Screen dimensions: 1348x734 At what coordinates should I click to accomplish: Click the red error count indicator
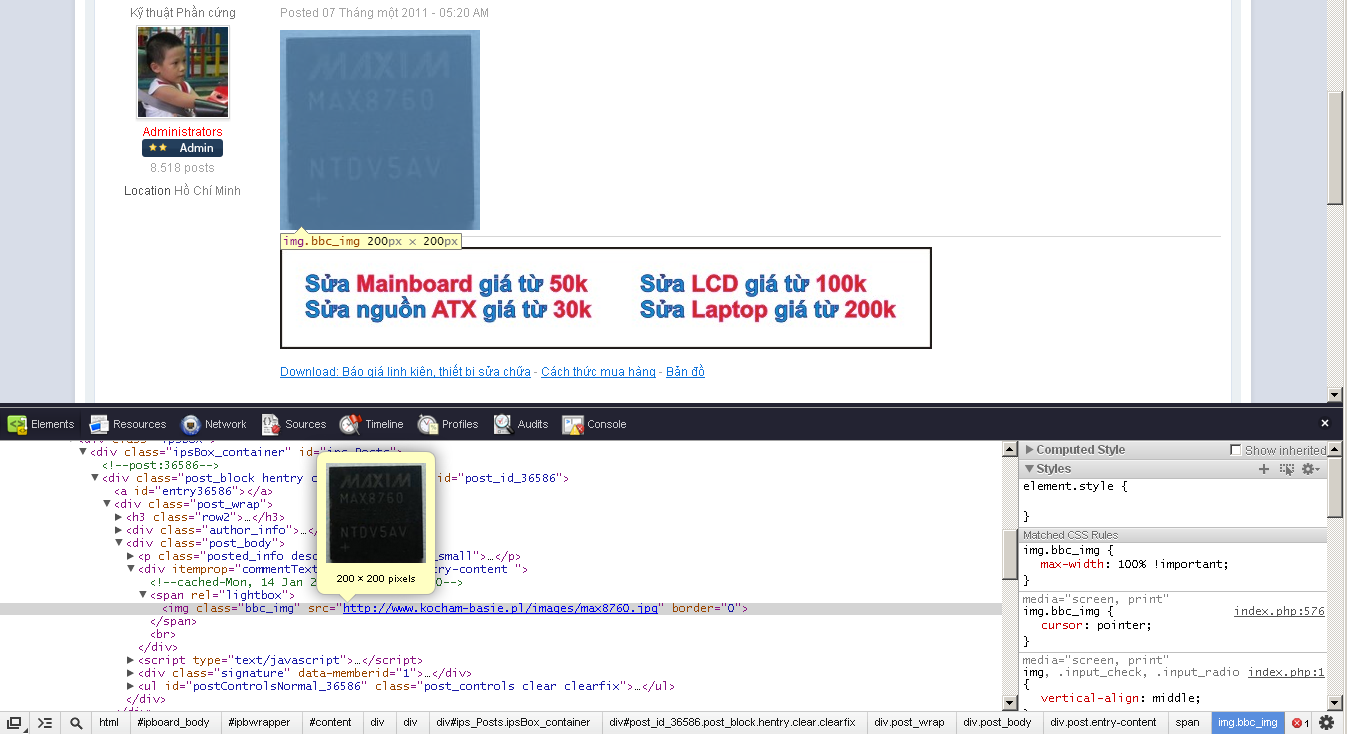(1300, 723)
